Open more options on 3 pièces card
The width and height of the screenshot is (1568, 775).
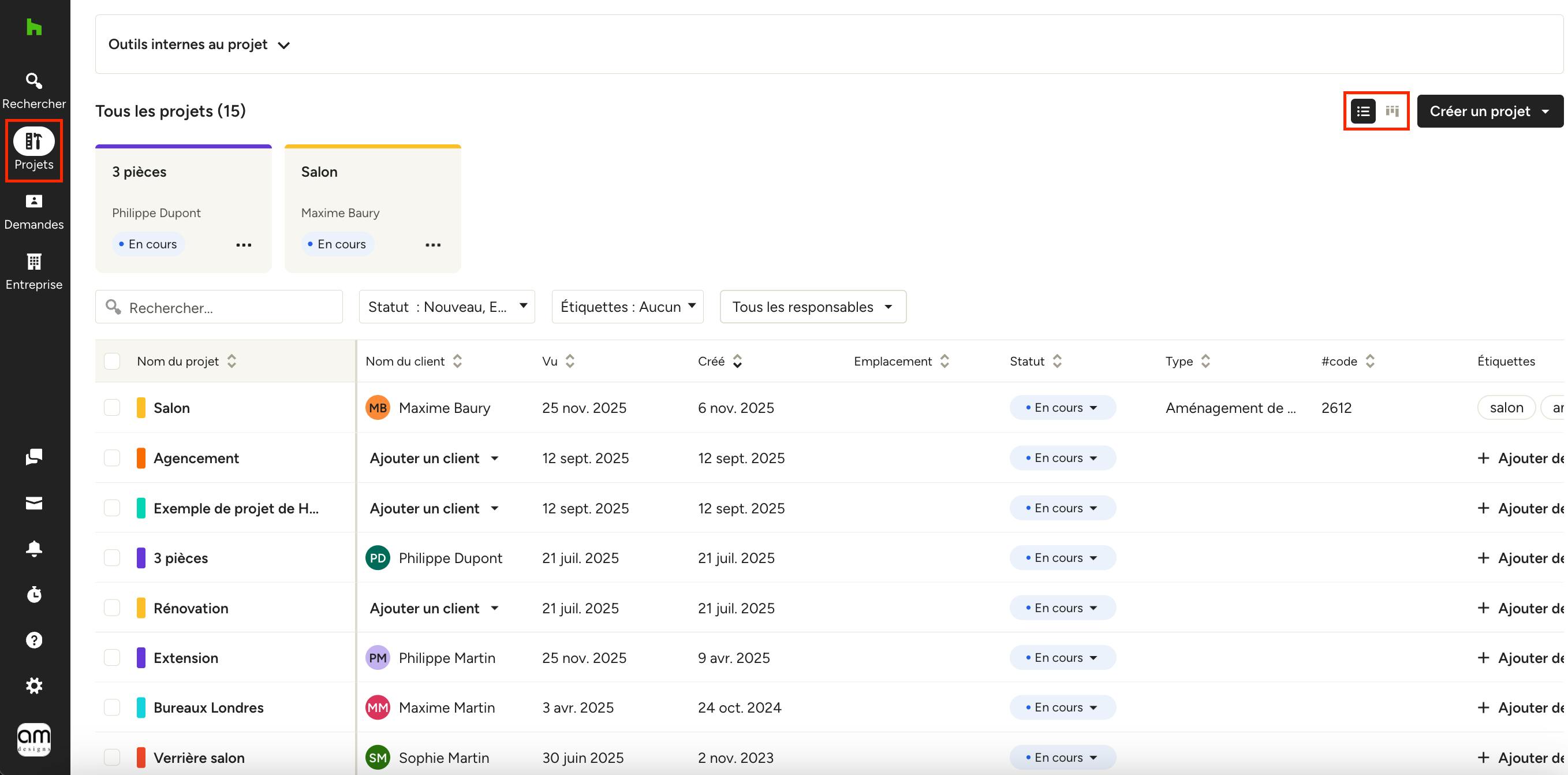244,245
